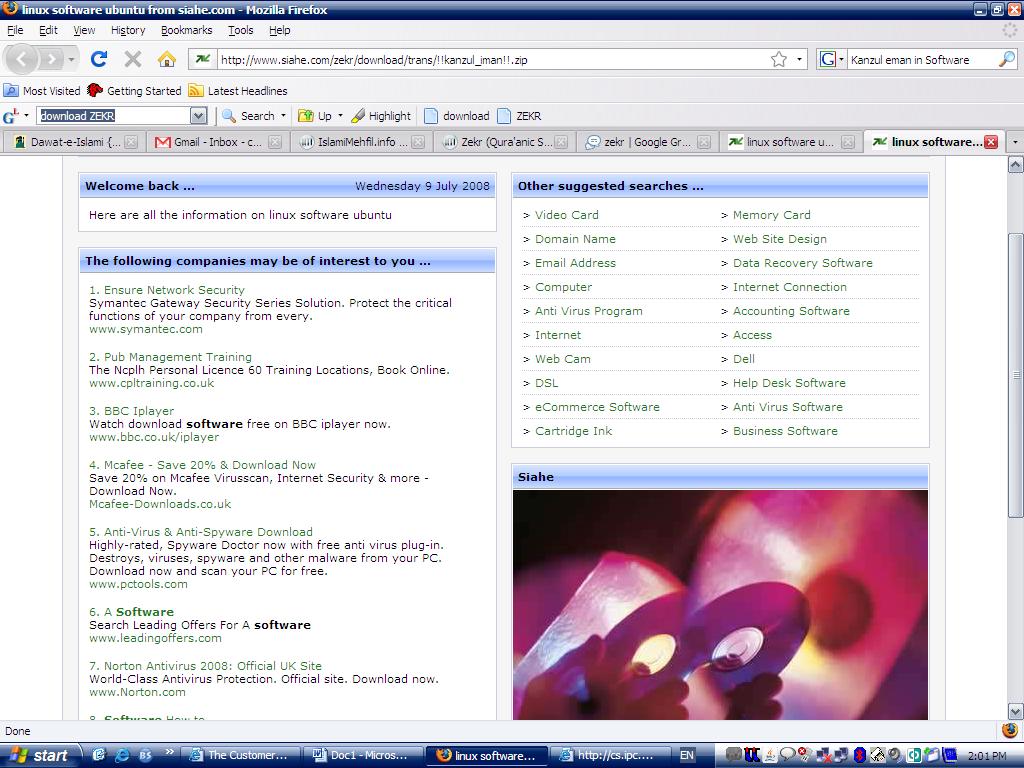Bookmark this page with the star icon
This screenshot has height=768, width=1024.
778,59
